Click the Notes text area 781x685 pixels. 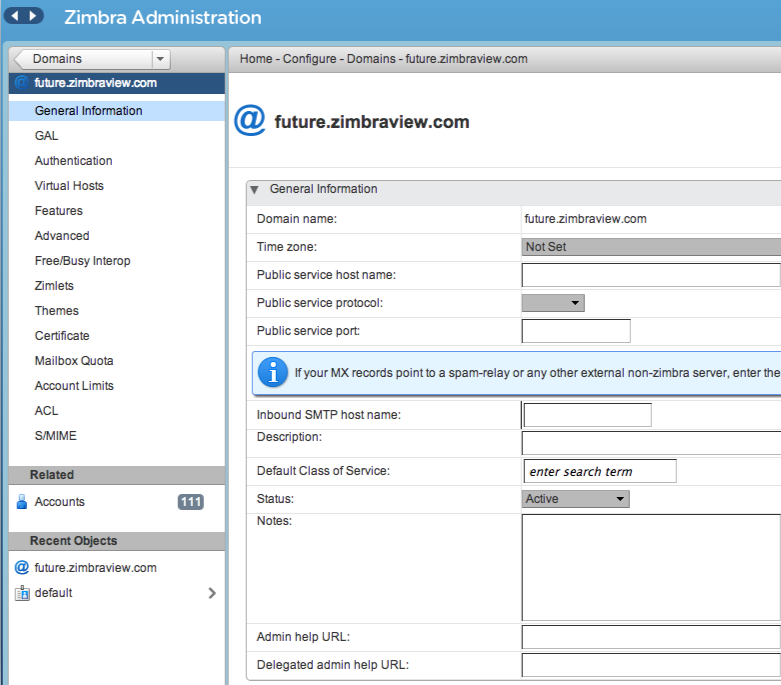point(651,567)
